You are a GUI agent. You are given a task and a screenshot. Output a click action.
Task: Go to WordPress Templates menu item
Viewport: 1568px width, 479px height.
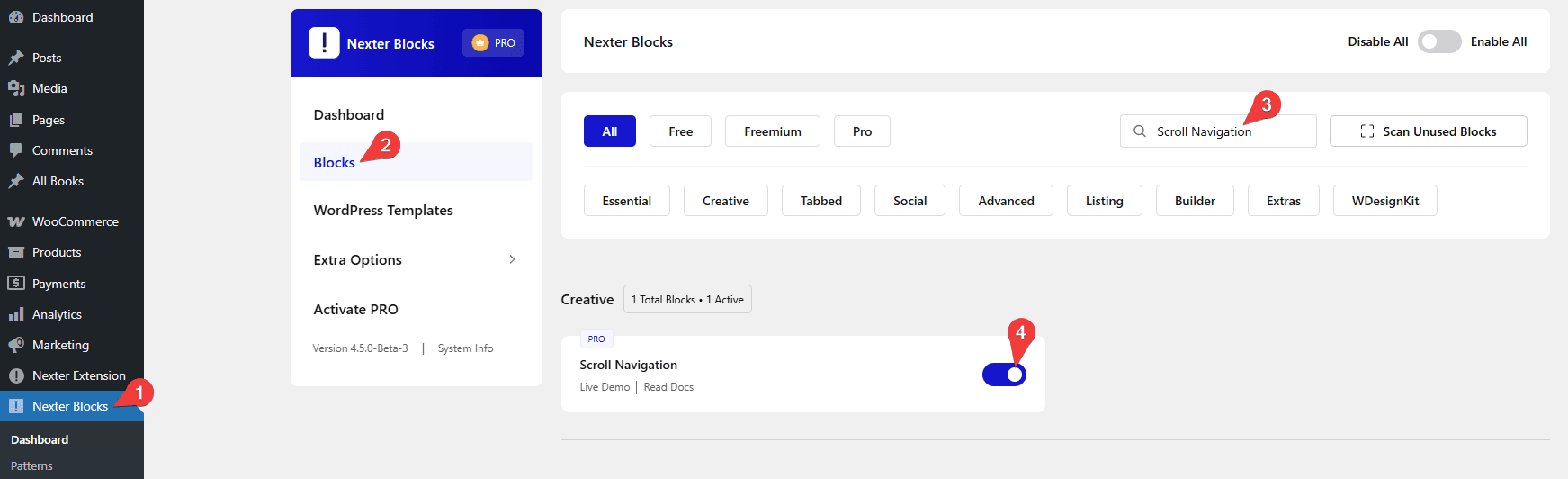click(x=383, y=210)
